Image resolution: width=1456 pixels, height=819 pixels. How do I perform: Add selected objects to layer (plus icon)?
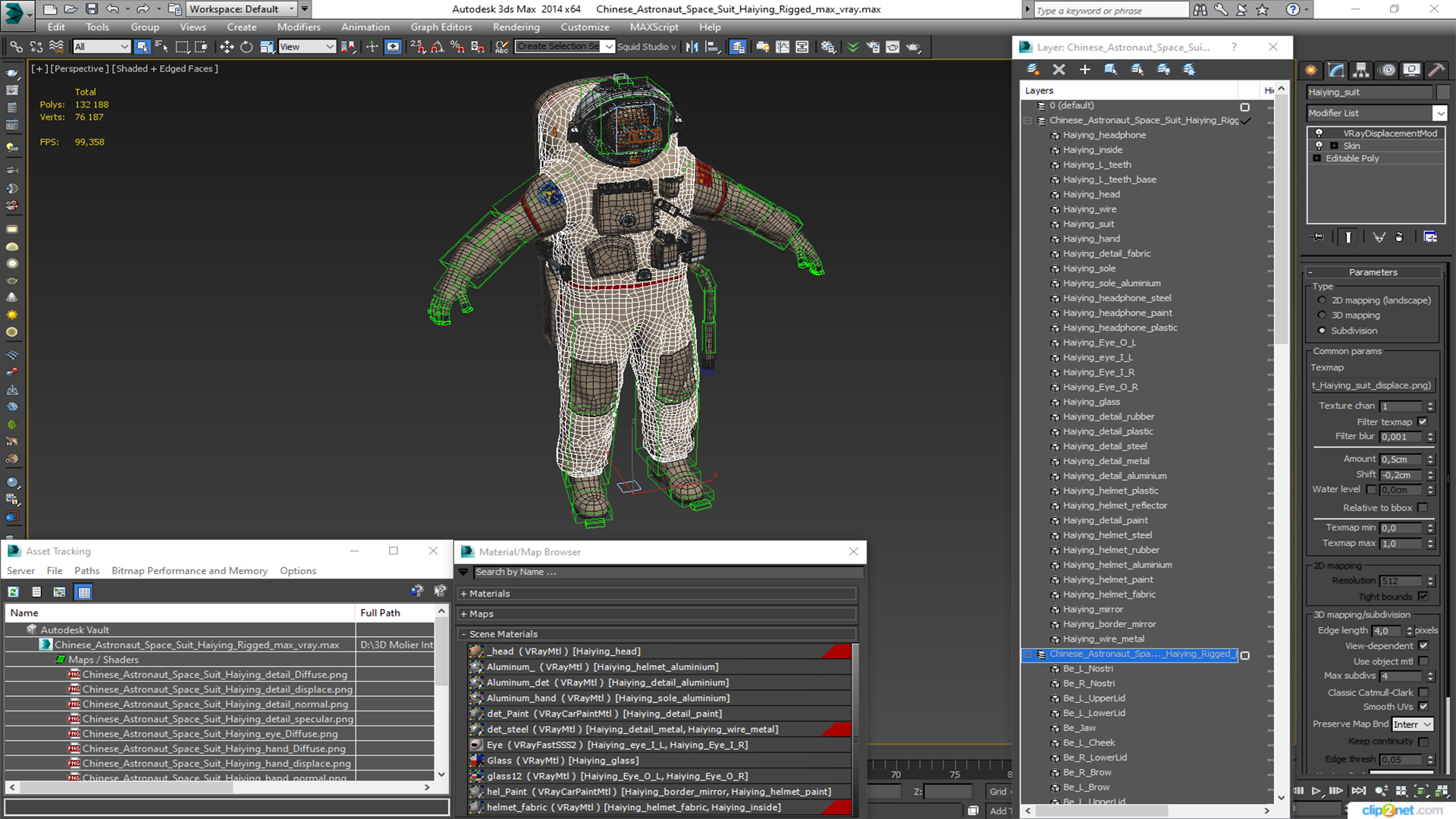[x=1084, y=69]
